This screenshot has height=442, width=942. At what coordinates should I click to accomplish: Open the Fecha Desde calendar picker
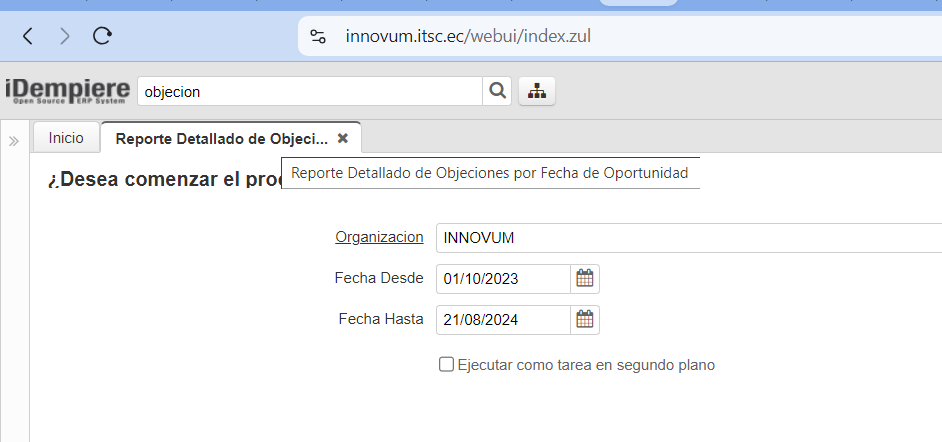click(585, 278)
